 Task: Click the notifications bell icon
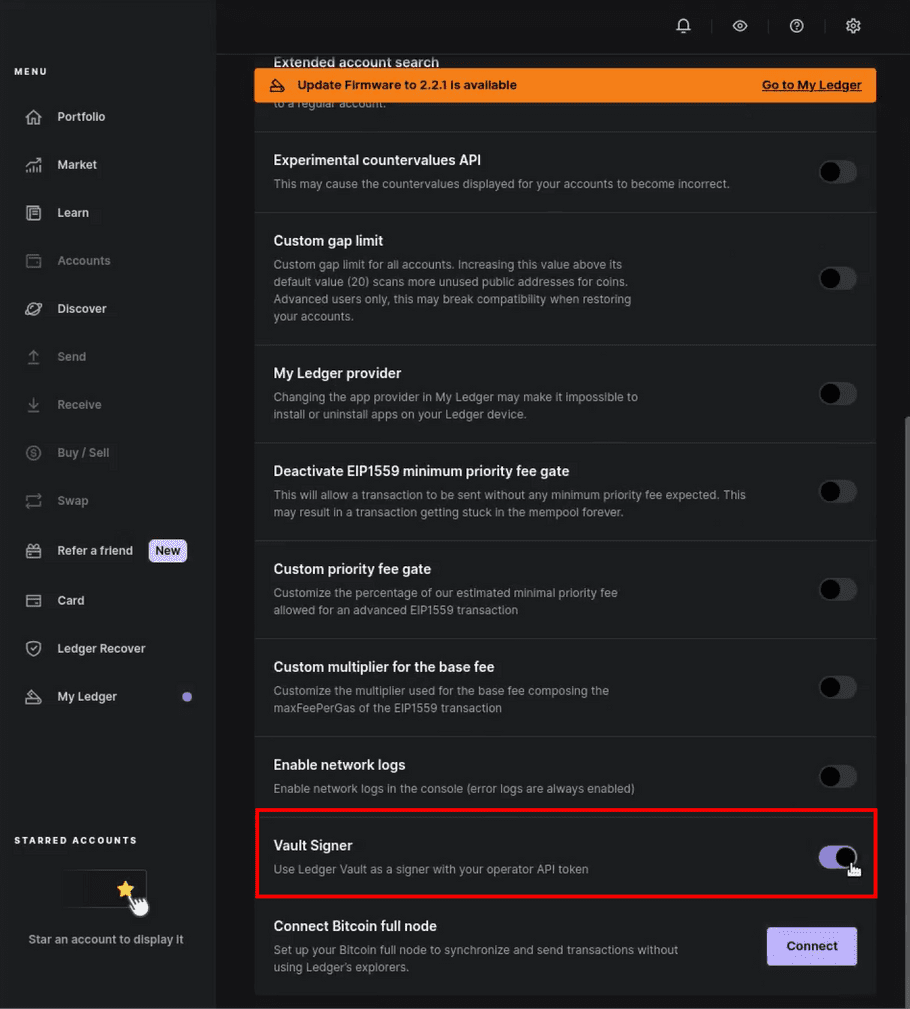click(683, 26)
